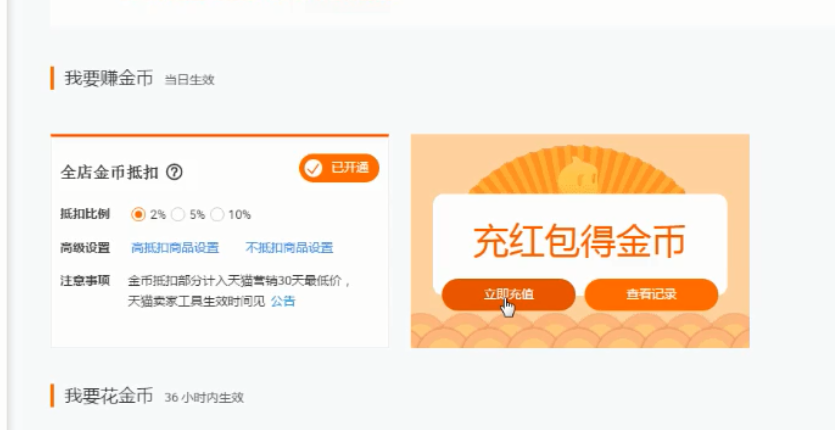Image resolution: width=835 pixels, height=430 pixels.
Task: Click the 高级设置 row label
Action: (85, 248)
